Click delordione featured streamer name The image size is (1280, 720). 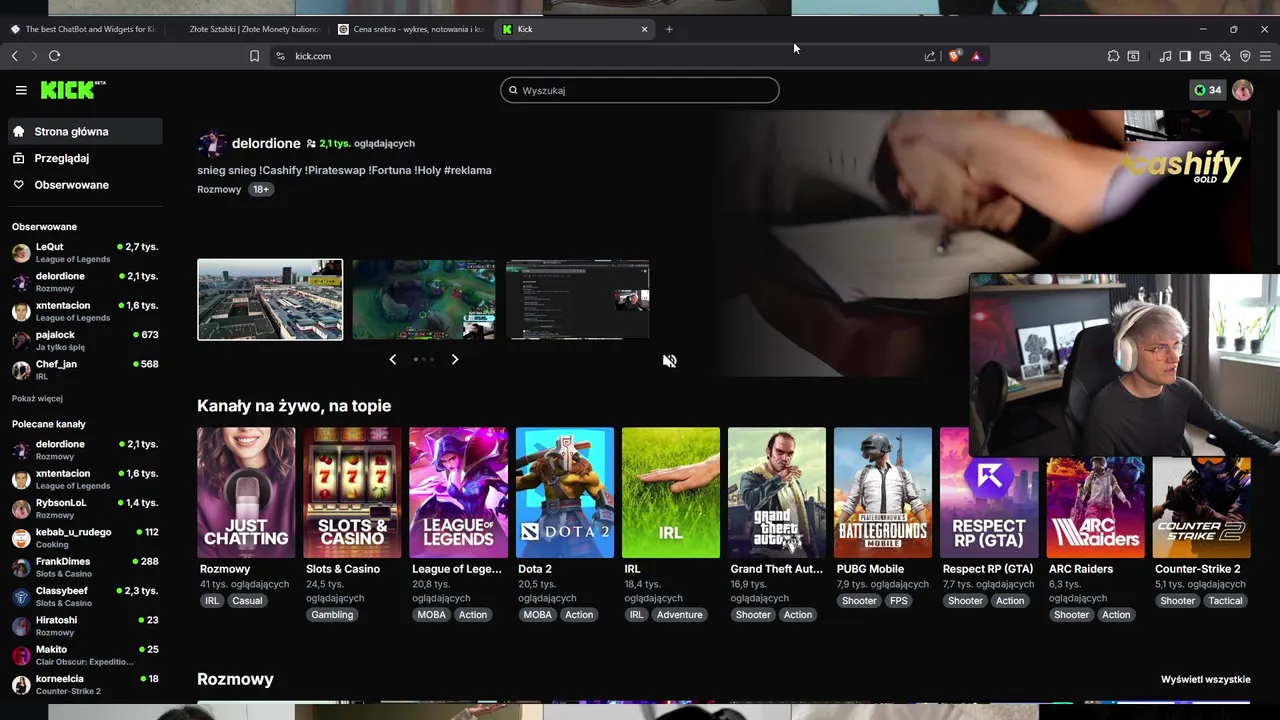266,143
